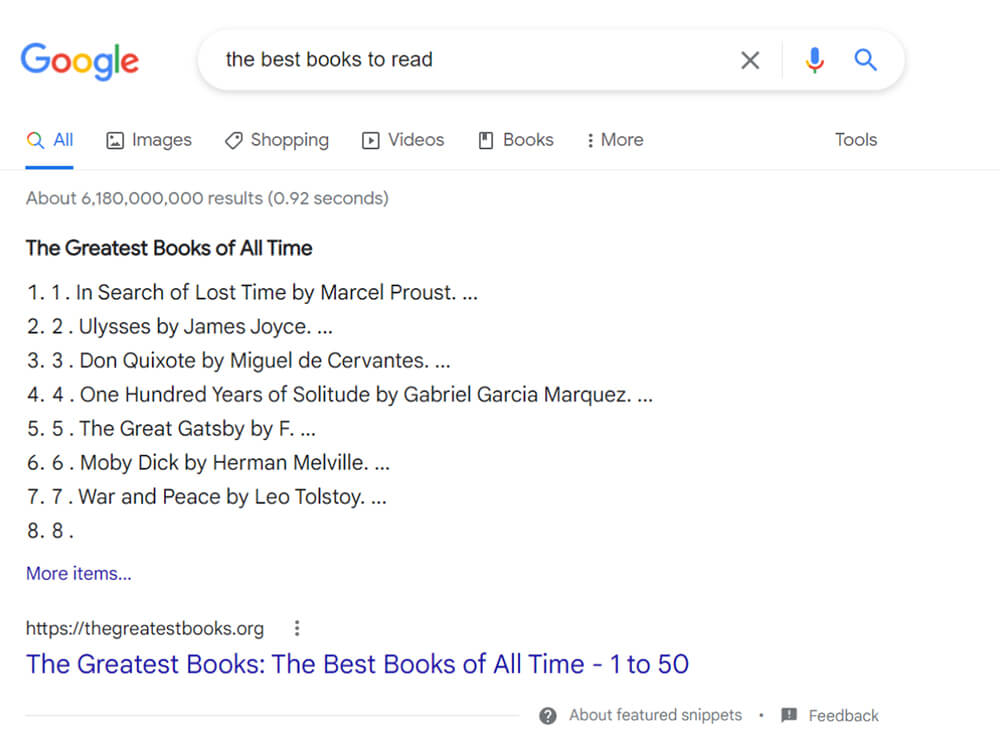Click the Moby Dick list item
The height and width of the screenshot is (743, 1000).
point(208,462)
